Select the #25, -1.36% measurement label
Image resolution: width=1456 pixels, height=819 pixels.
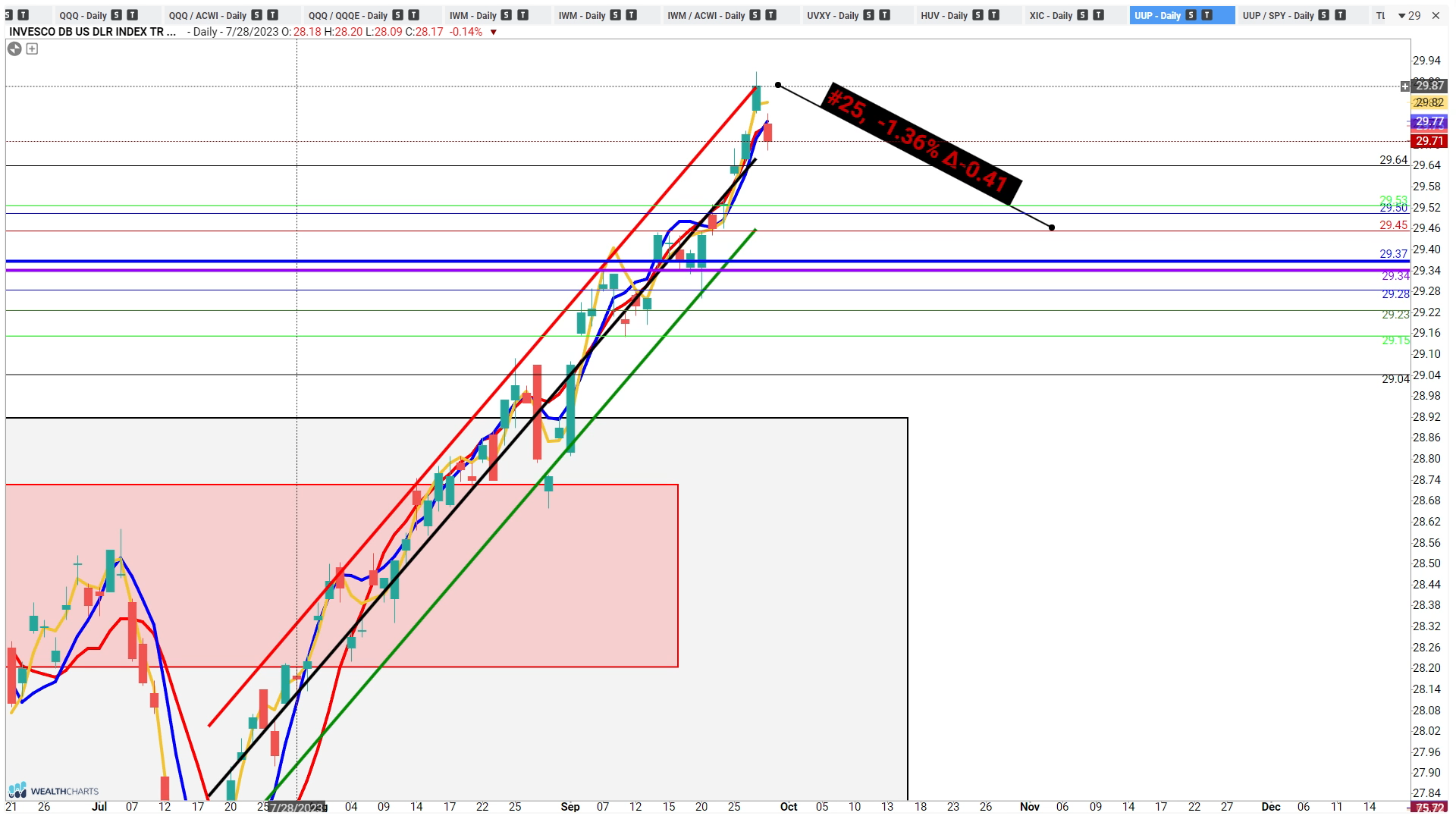921,143
